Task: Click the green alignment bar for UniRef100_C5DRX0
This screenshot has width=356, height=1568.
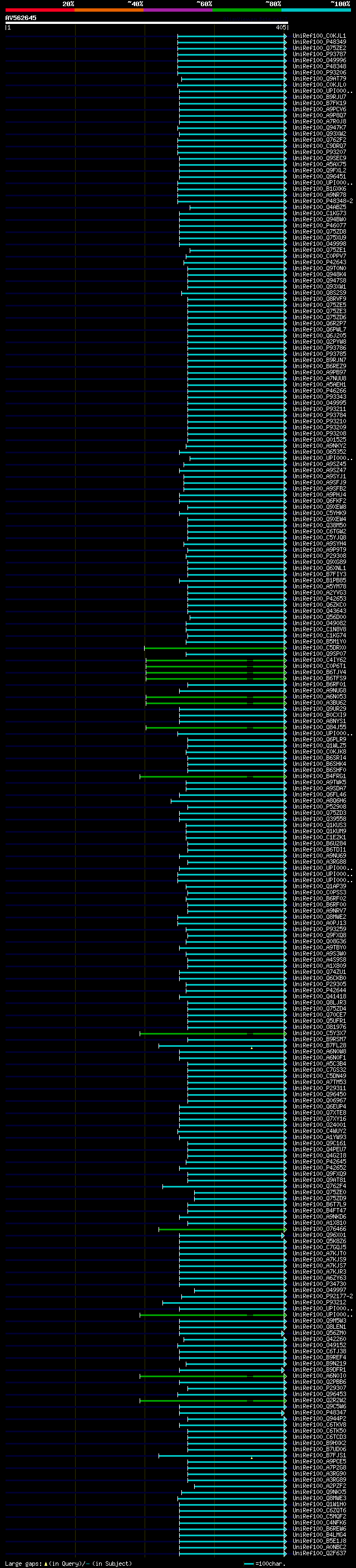Action: (x=215, y=647)
